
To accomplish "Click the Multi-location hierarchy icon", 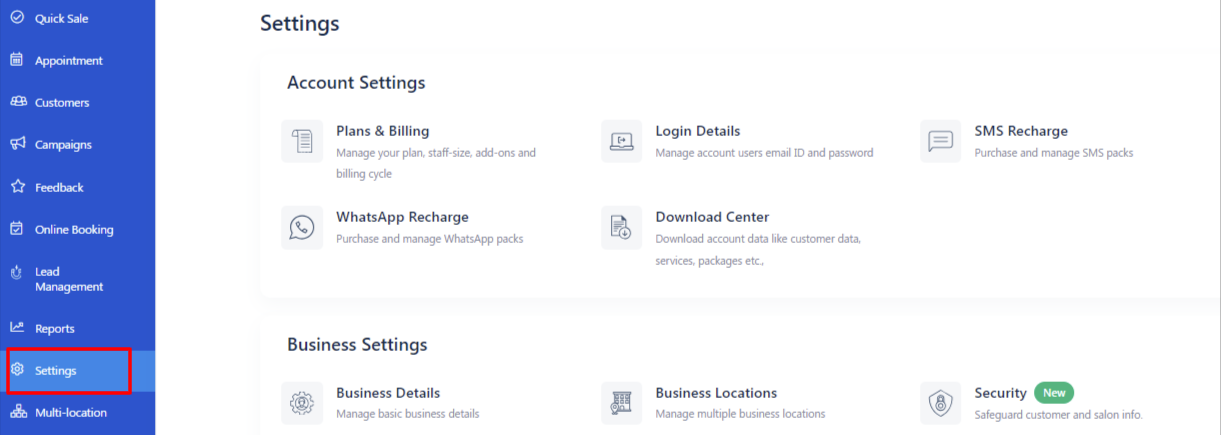I will [17, 412].
